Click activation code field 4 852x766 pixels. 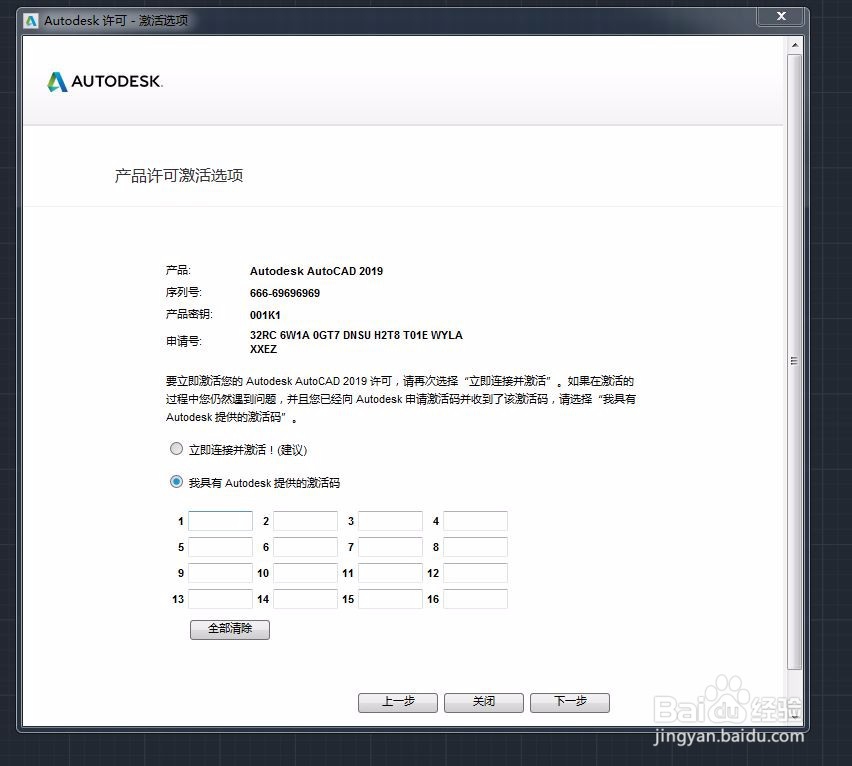pos(475,521)
